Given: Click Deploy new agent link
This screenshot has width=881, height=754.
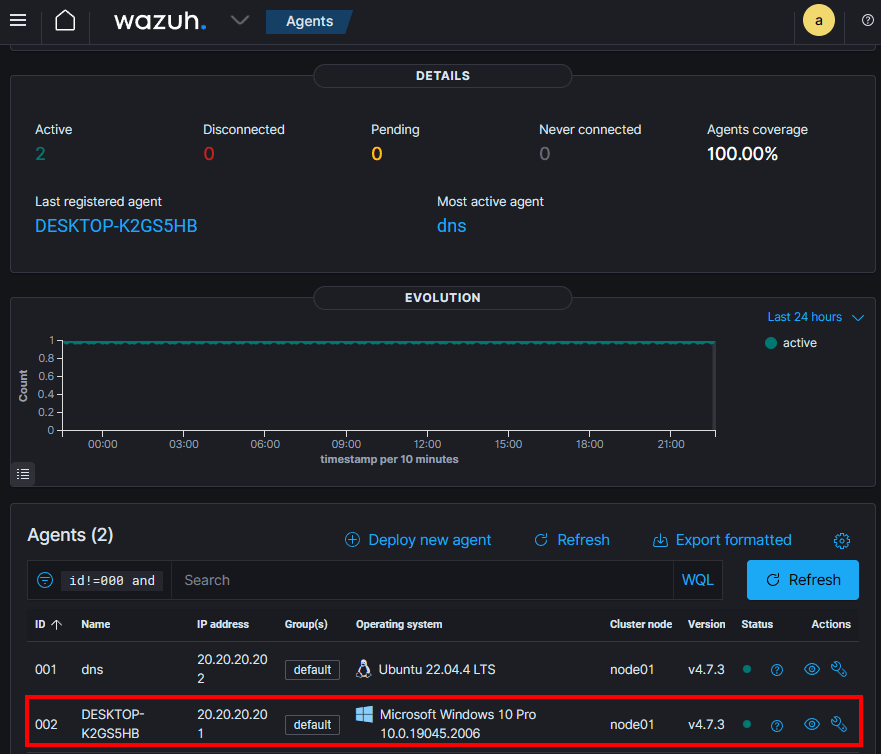Looking at the screenshot, I should (x=418, y=540).
